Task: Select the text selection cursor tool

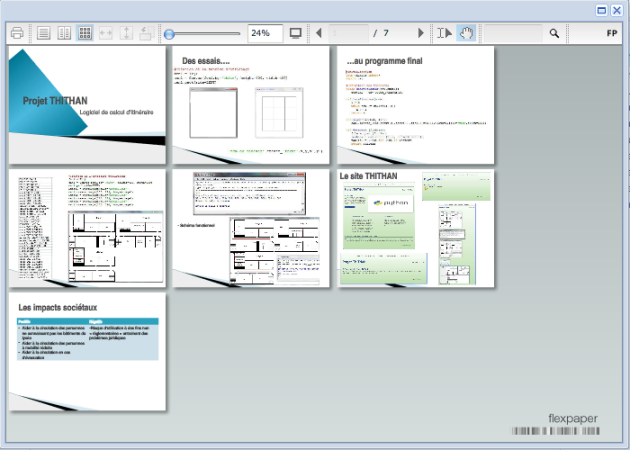Action: (x=444, y=33)
